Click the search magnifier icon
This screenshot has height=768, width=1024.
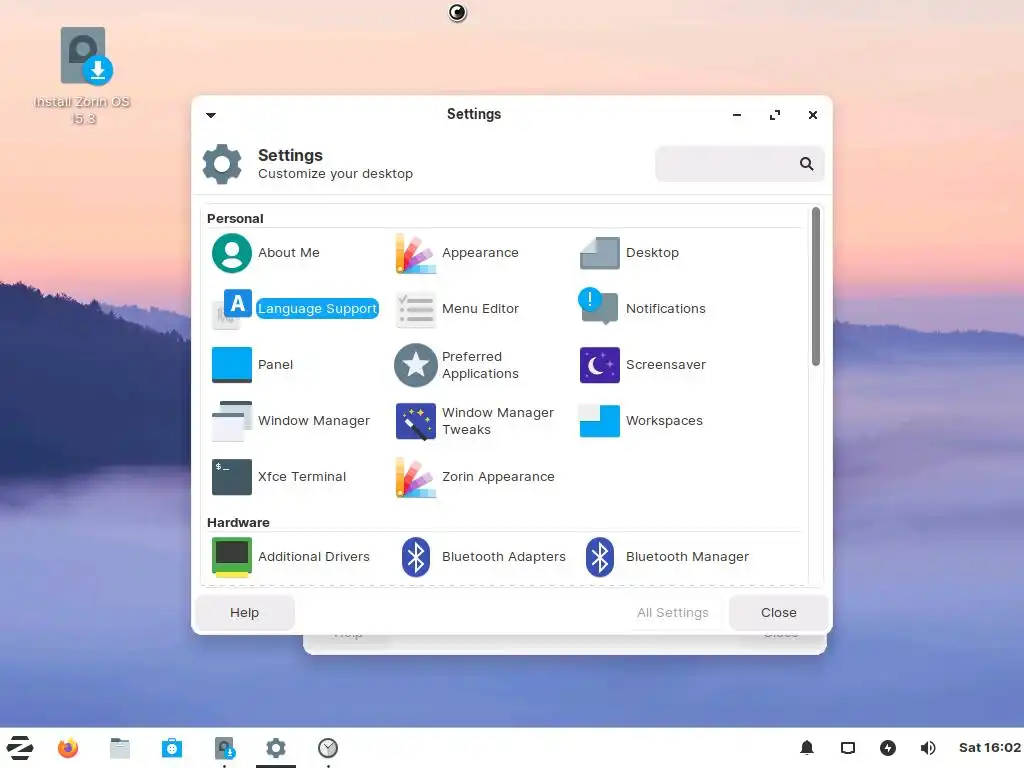click(807, 164)
